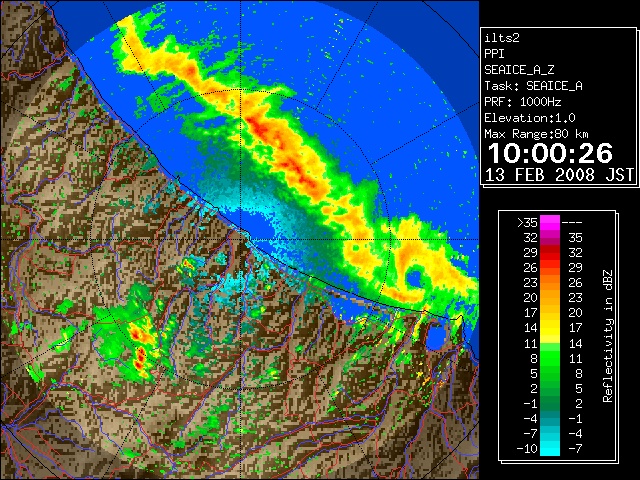Select the 'SEAICE_A_Z' product name text
The height and width of the screenshot is (480, 640).
point(519,70)
